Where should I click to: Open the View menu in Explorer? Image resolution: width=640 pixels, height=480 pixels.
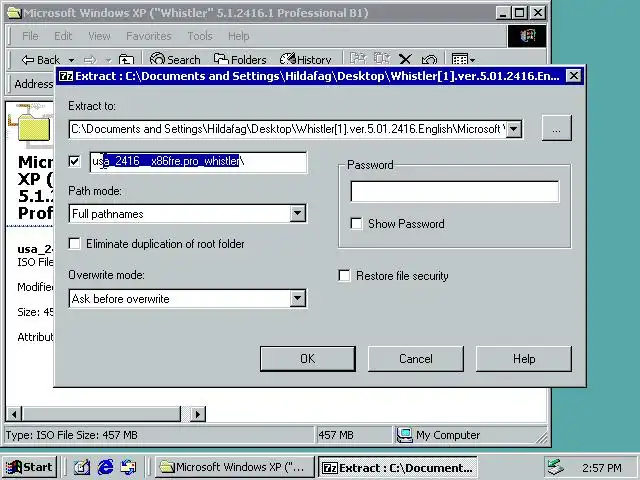(99, 36)
